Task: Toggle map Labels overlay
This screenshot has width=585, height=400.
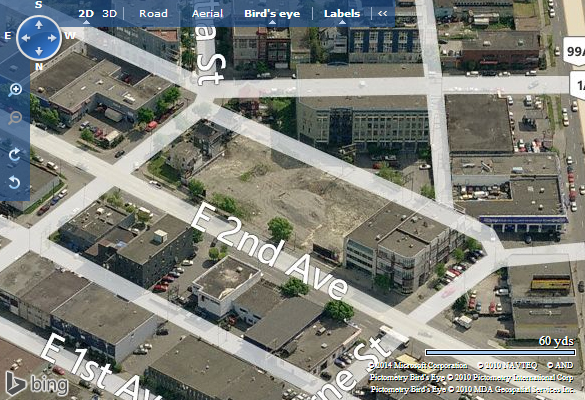Action: tap(342, 14)
